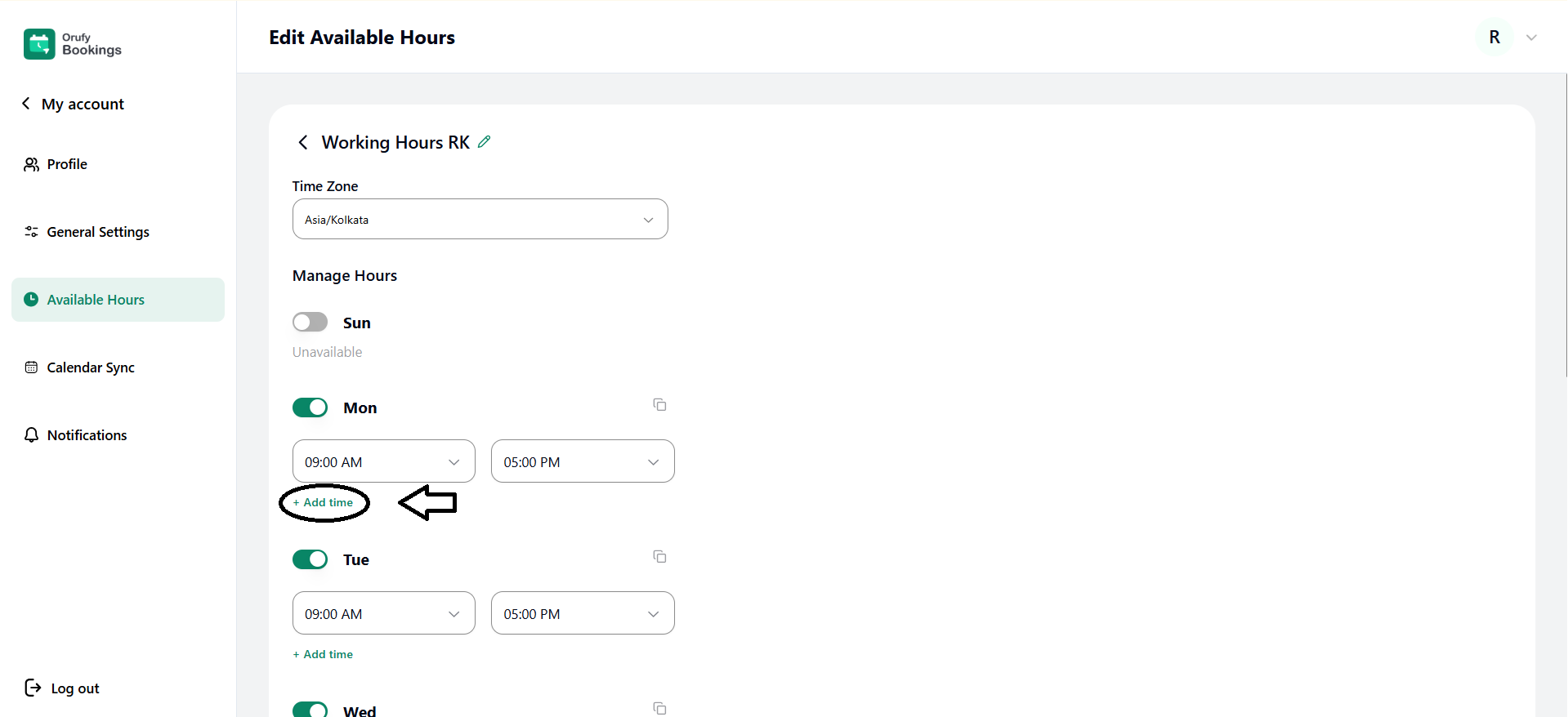Open the Calendar Sync menu item
Image resolution: width=1568 pixels, height=717 pixels.
point(91,367)
